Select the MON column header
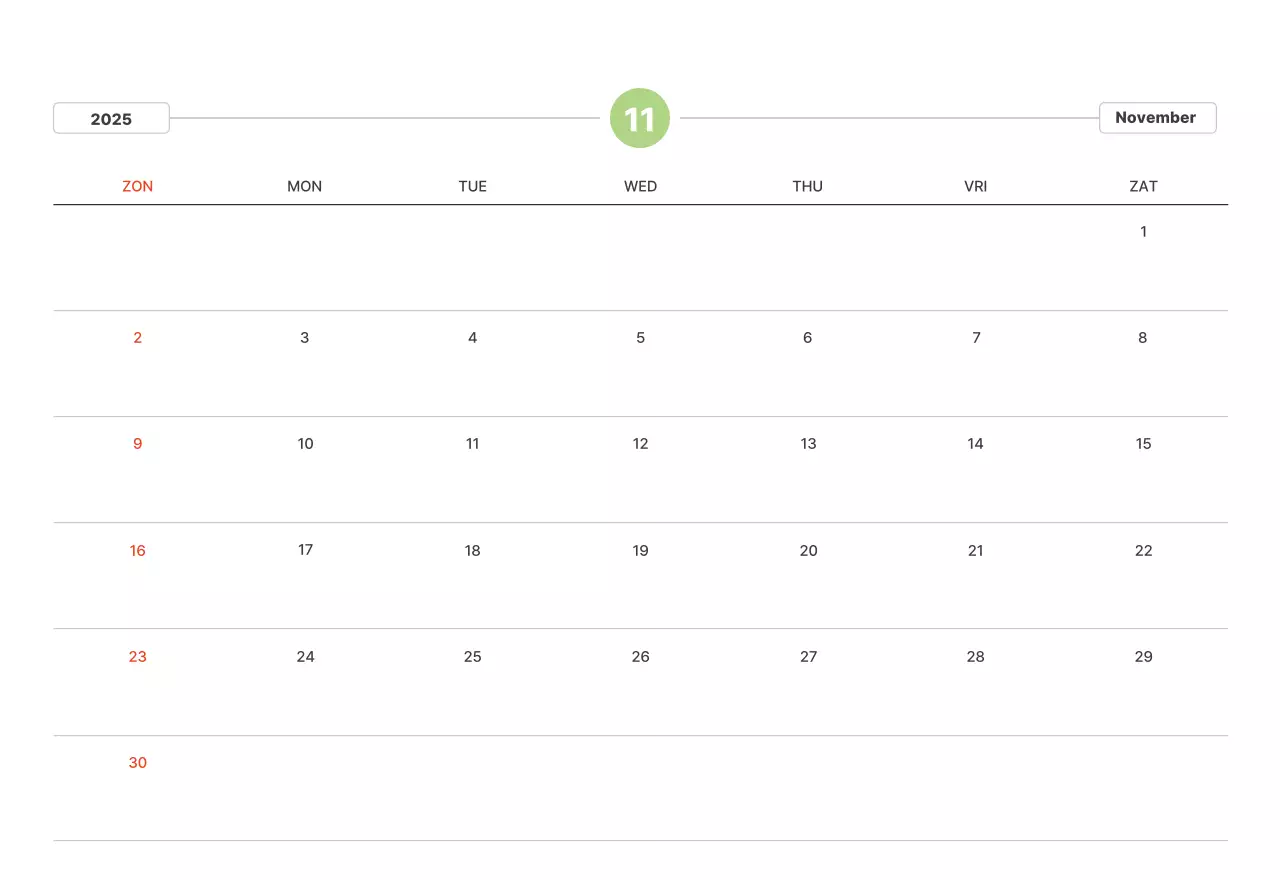Screen dimensions: 1280x880 305,186
